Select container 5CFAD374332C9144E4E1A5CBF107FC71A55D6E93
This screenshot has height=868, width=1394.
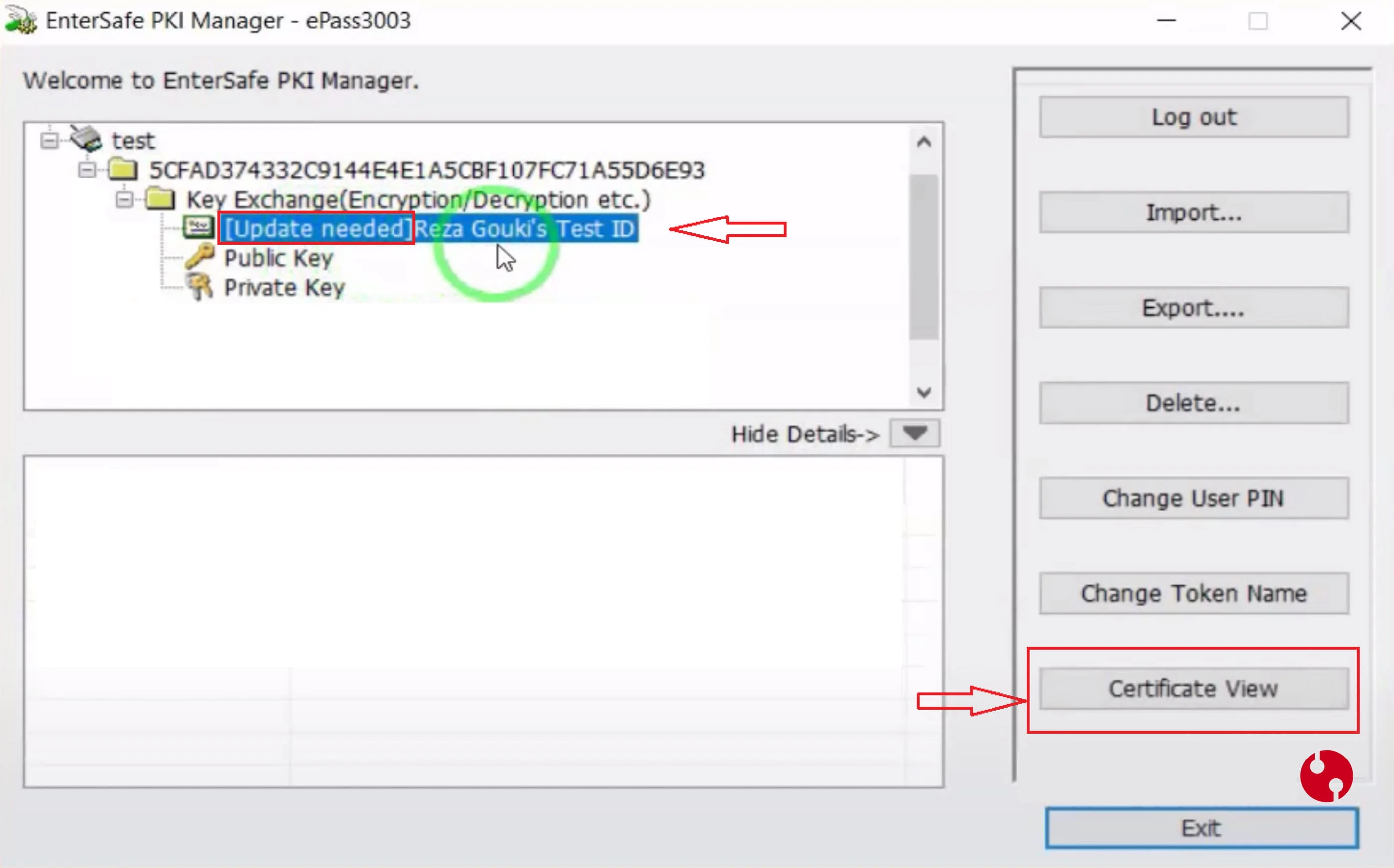coord(427,171)
